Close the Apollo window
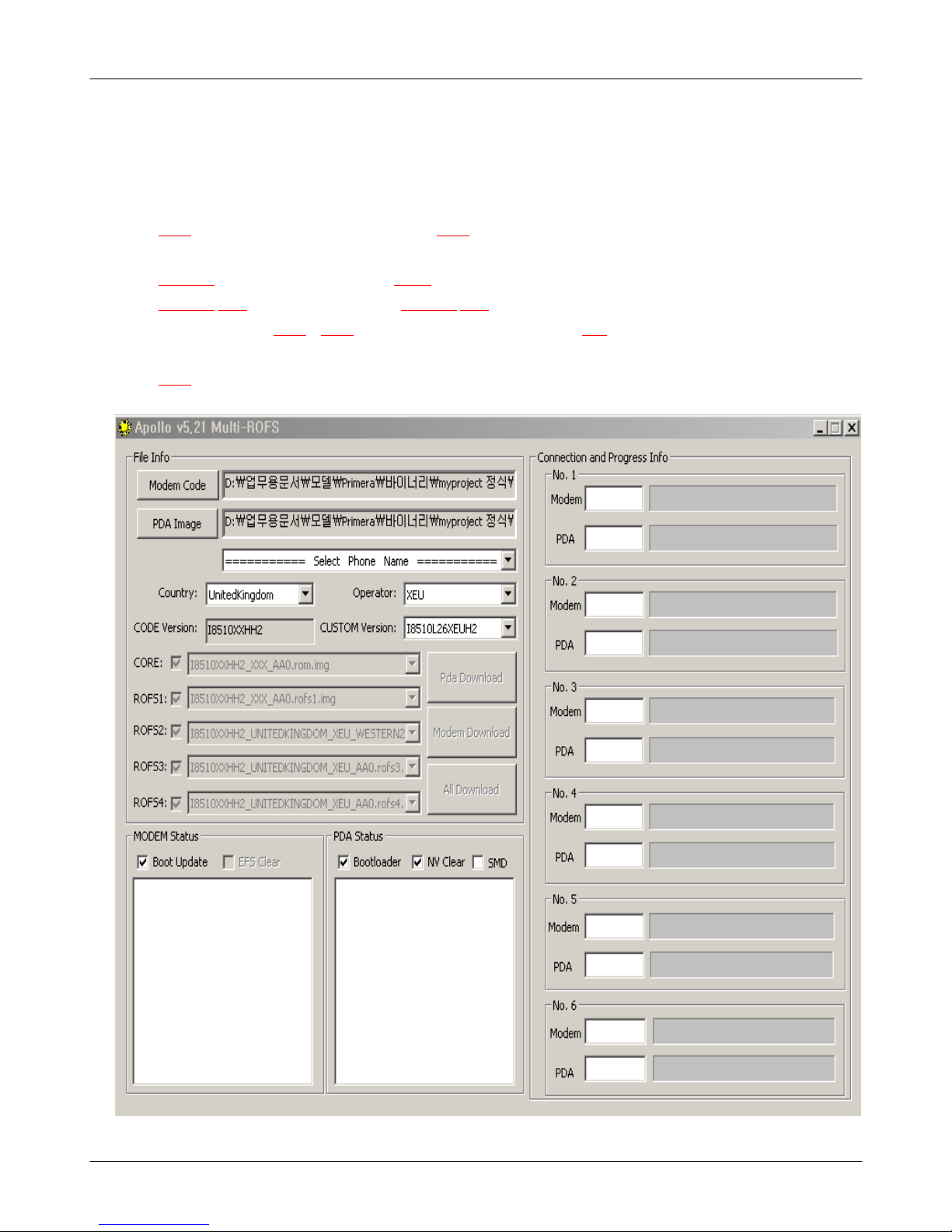 tap(852, 428)
